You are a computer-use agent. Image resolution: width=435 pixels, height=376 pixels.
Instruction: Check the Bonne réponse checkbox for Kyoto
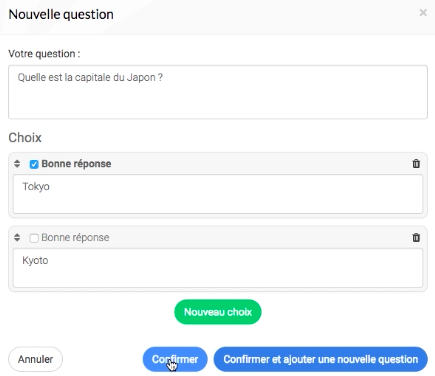point(34,238)
